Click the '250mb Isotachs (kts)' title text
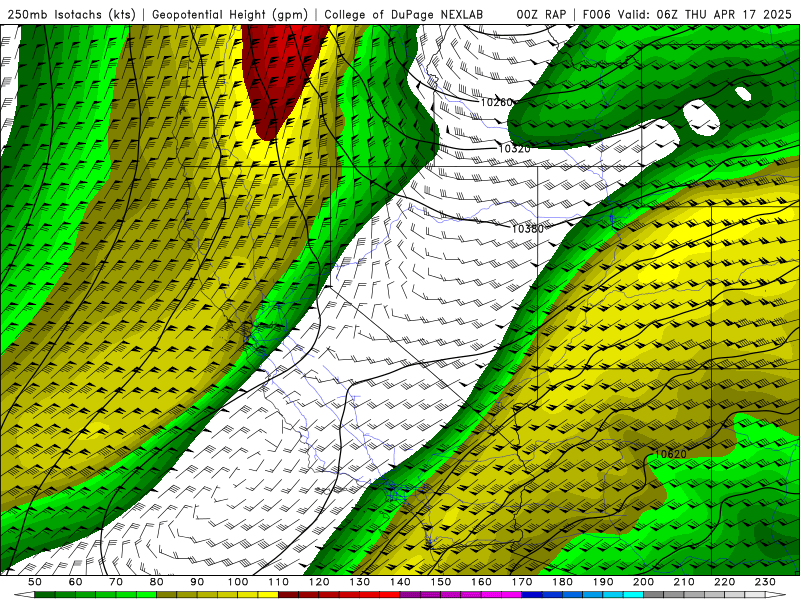 [71, 15]
